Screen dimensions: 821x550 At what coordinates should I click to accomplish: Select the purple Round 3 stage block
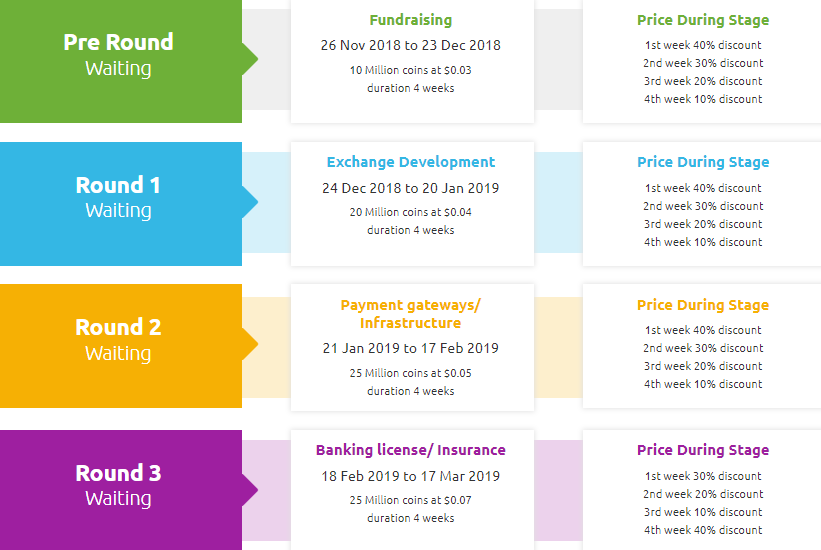[x=120, y=486]
